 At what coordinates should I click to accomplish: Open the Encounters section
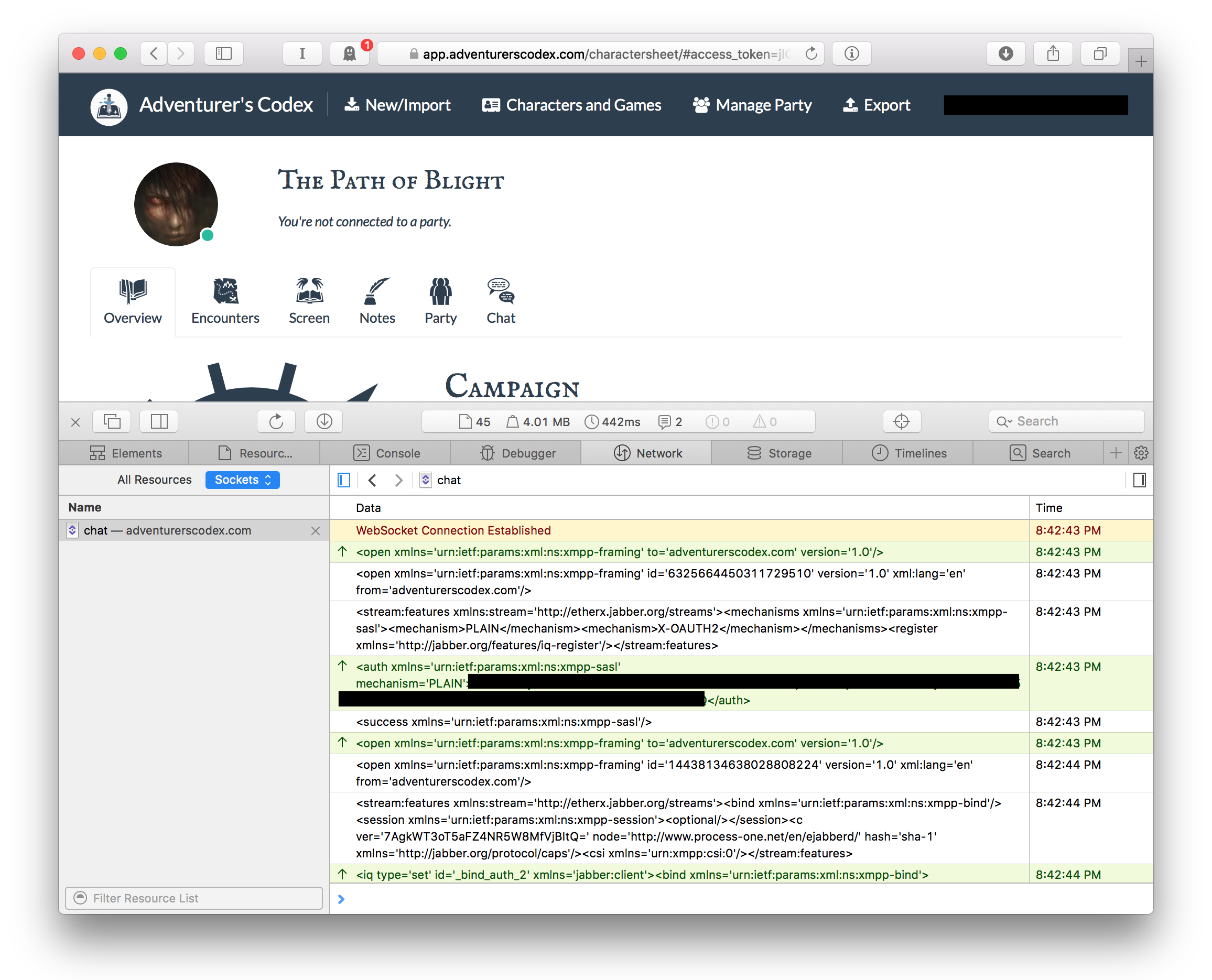click(x=225, y=301)
